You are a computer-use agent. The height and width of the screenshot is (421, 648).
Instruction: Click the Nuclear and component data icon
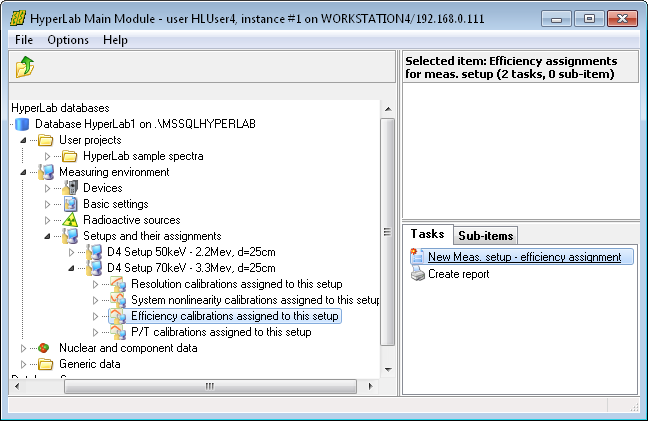[44, 348]
